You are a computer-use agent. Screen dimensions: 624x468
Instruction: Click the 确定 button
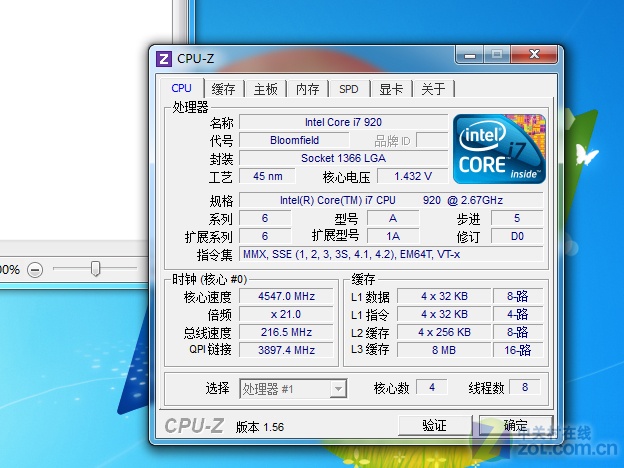point(515,425)
